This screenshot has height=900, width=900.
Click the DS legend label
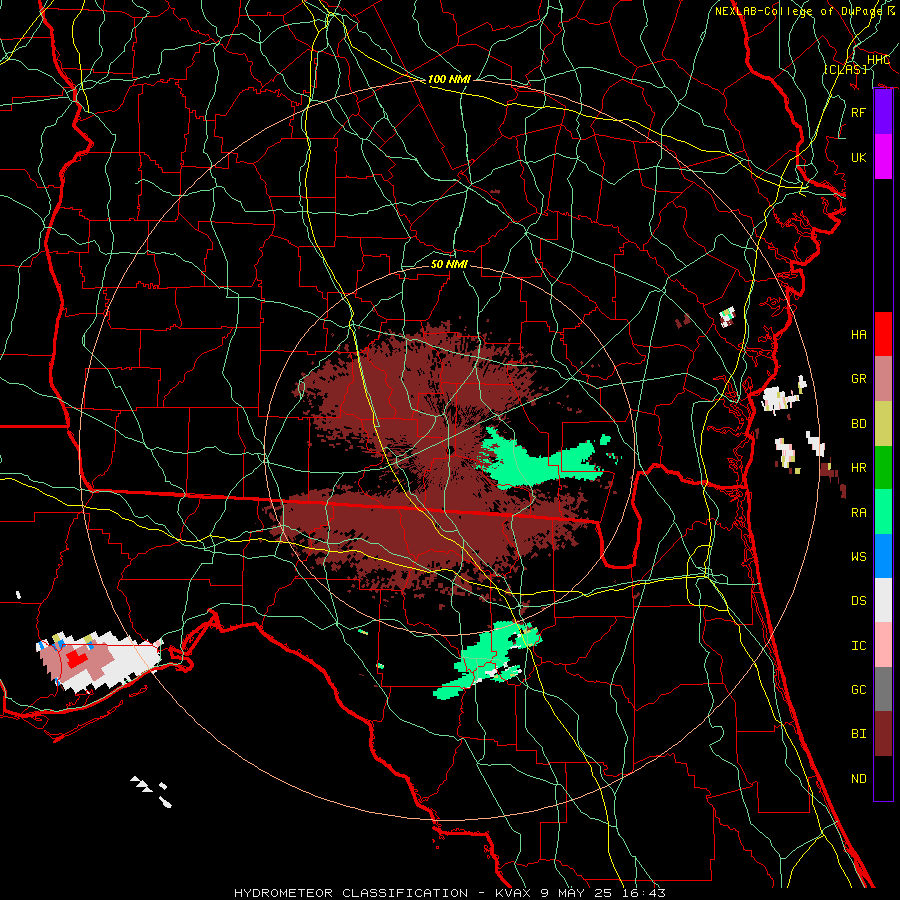point(859,601)
